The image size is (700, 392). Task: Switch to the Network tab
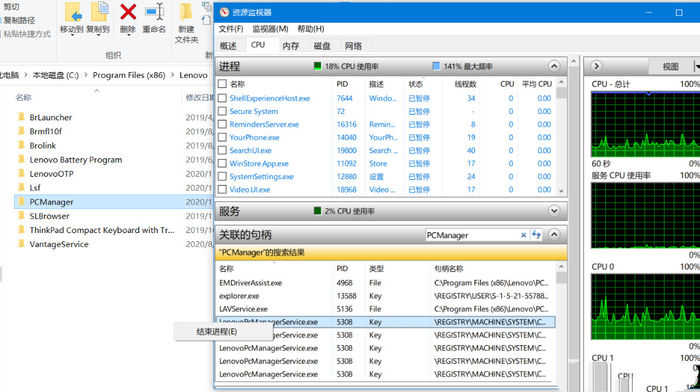[353, 46]
